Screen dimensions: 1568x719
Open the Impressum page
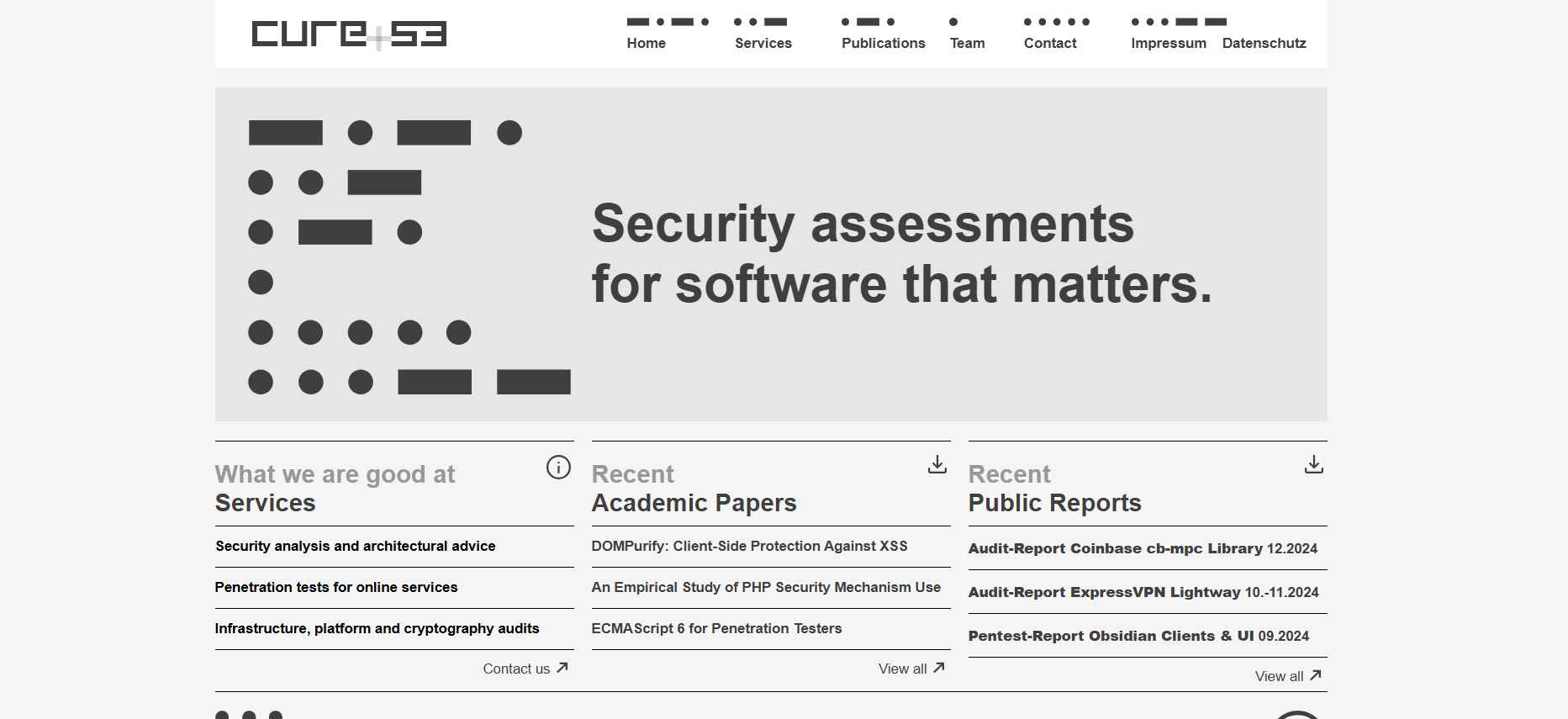(1169, 43)
